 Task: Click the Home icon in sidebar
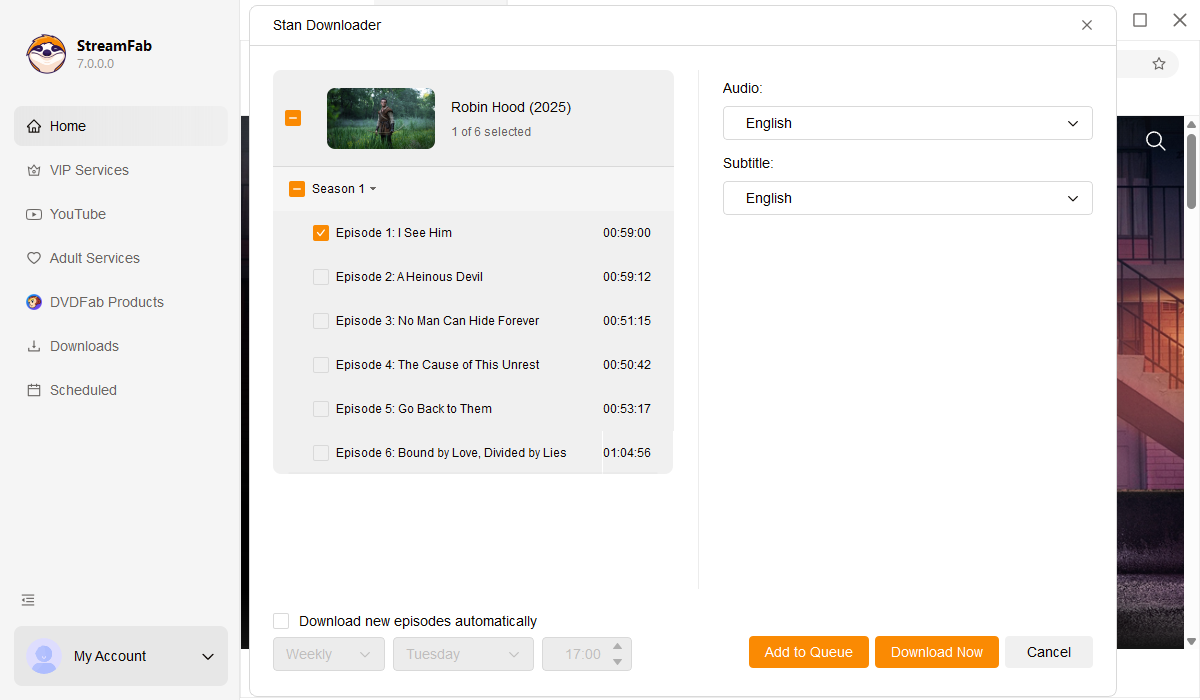coord(34,126)
